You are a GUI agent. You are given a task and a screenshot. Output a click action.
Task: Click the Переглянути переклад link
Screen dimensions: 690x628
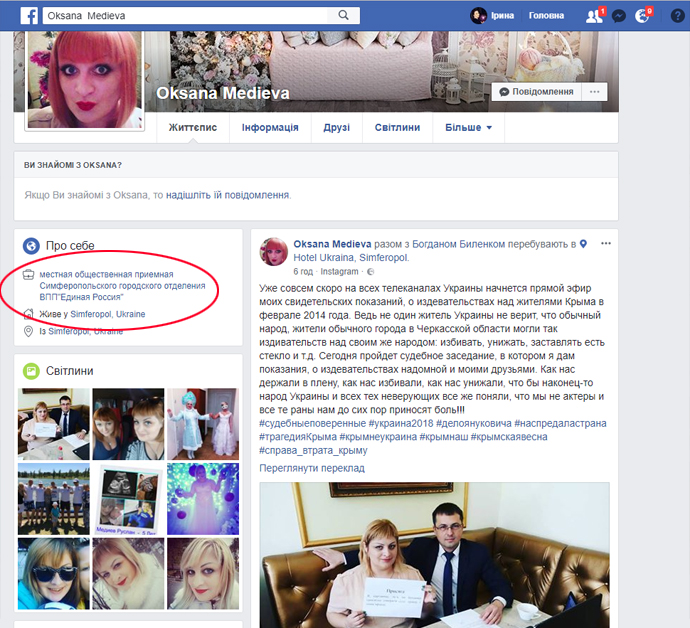311,468
